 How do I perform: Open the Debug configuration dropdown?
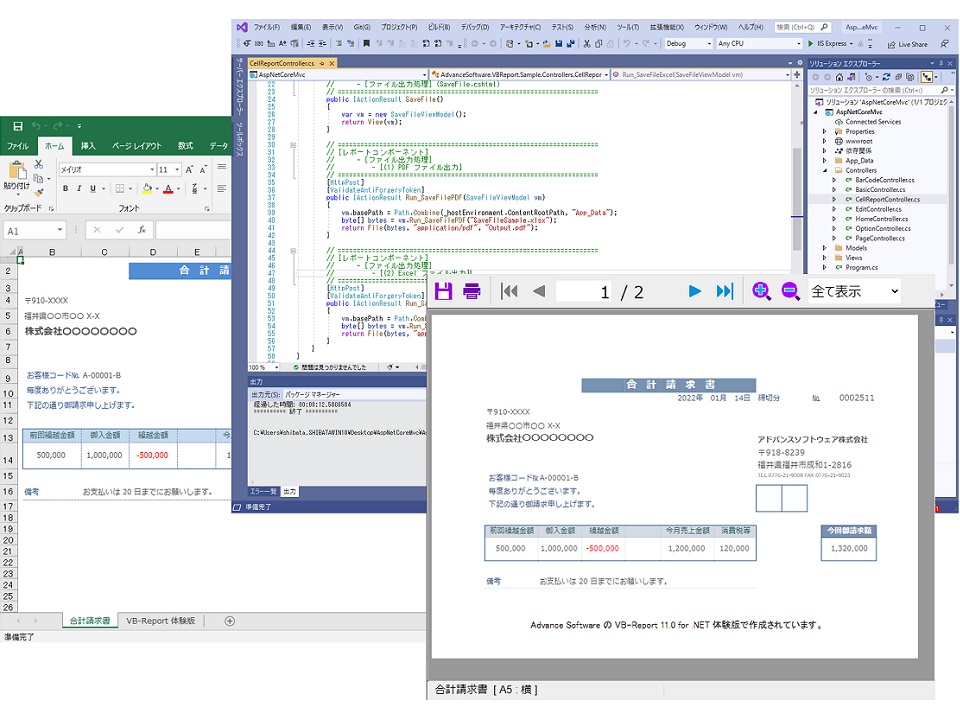689,43
